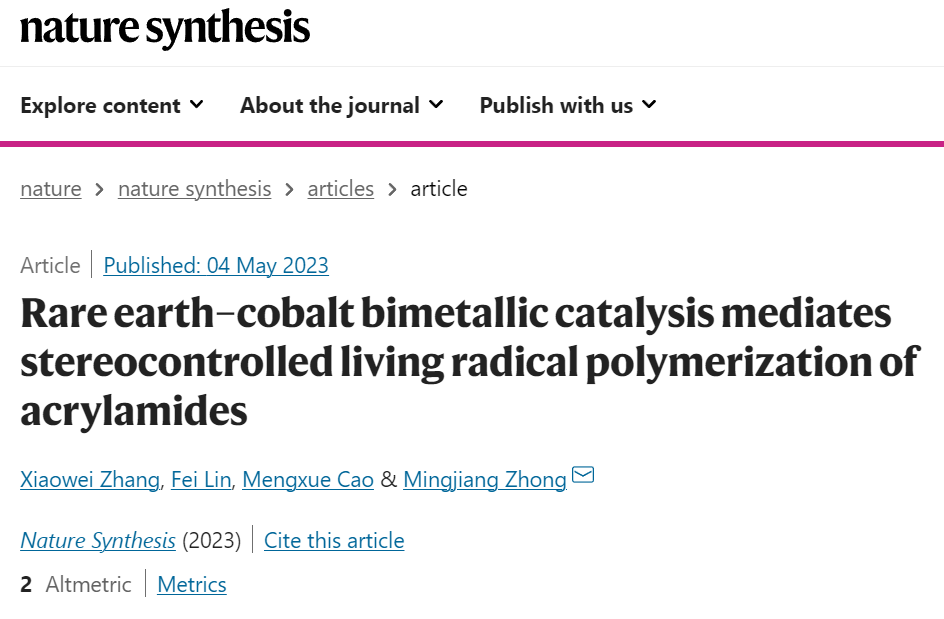Open the Publish with us menu

[x=568, y=105]
